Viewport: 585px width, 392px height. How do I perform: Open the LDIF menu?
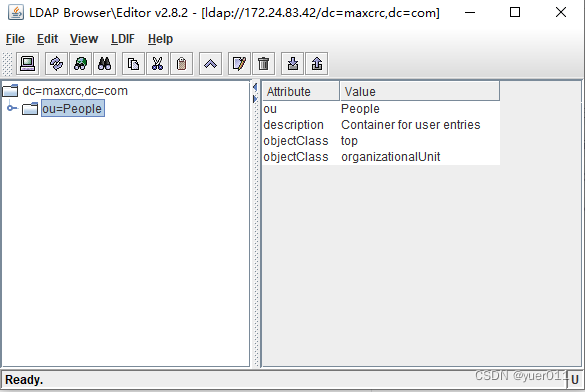point(123,39)
